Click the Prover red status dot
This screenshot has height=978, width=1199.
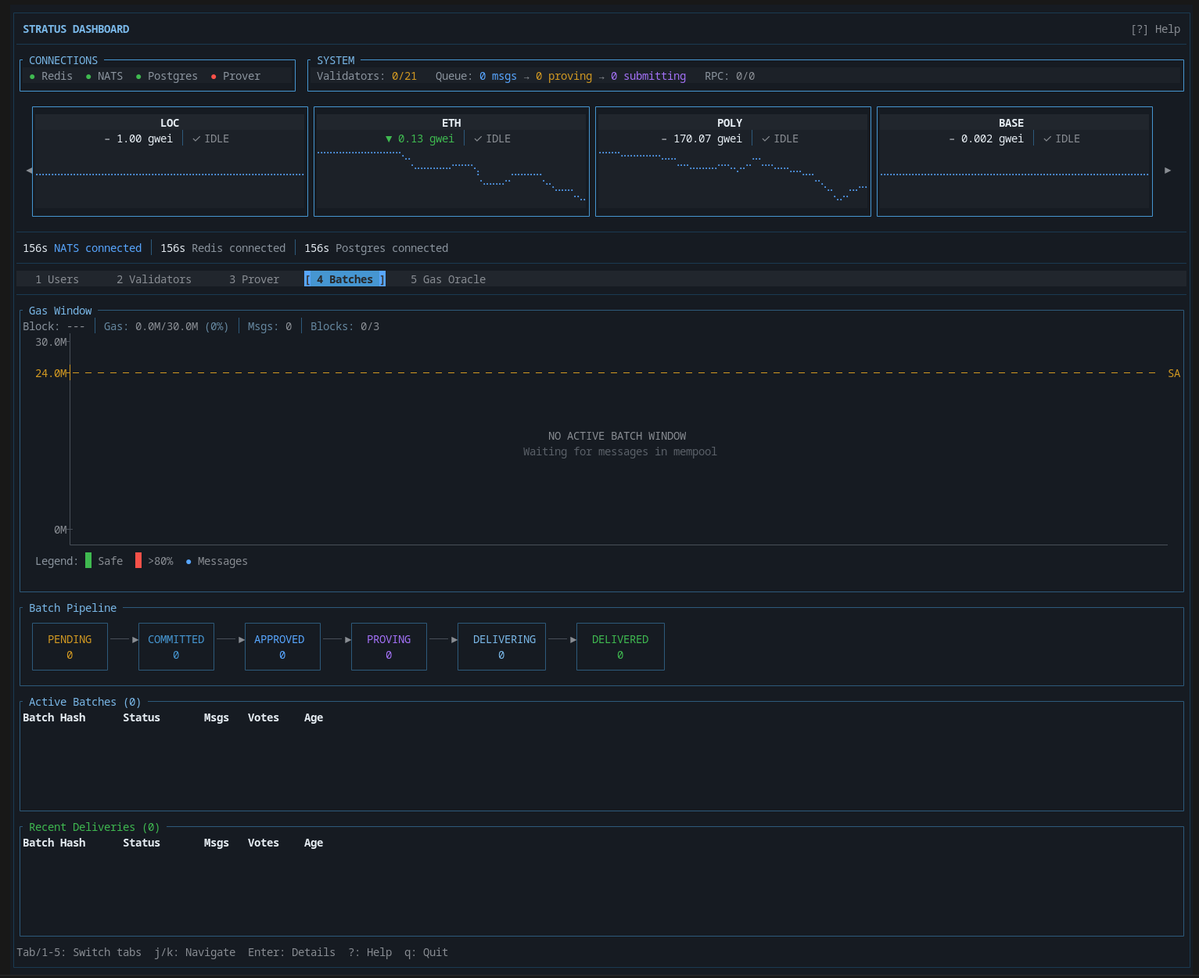[x=213, y=76]
